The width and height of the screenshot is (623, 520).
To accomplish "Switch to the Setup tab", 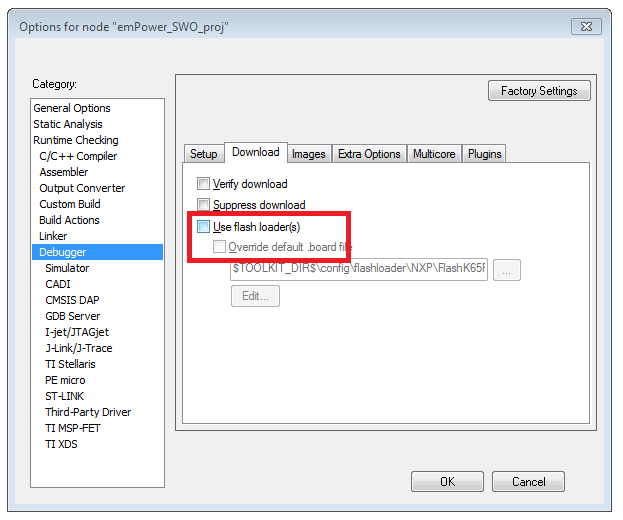I will click(203, 153).
